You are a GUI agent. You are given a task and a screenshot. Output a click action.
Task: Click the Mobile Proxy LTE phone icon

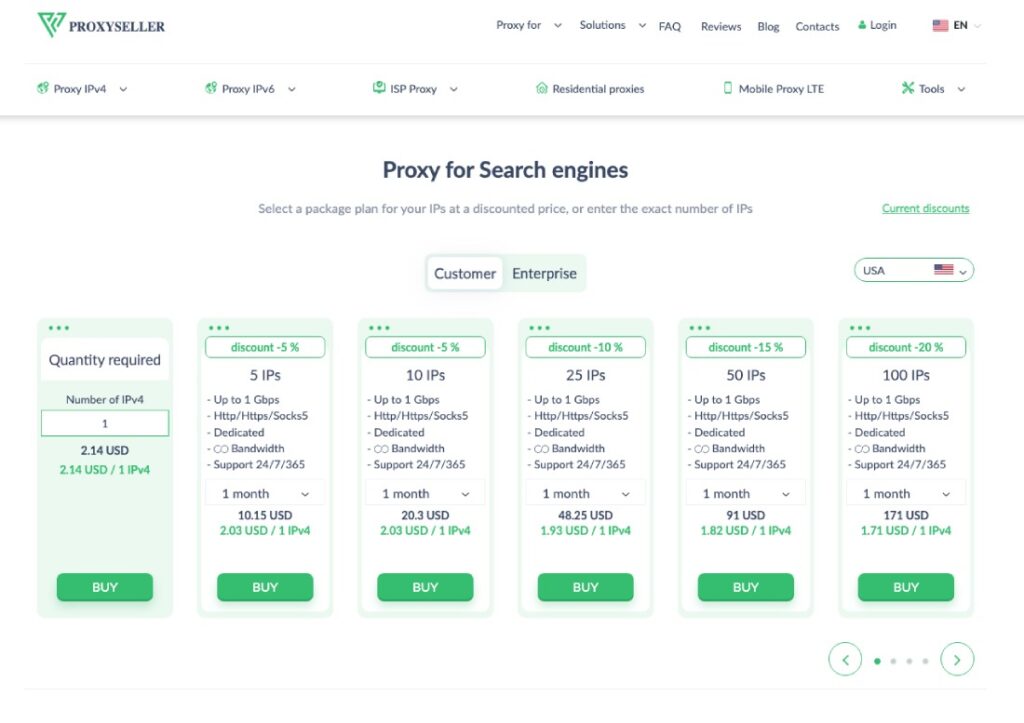click(x=728, y=88)
